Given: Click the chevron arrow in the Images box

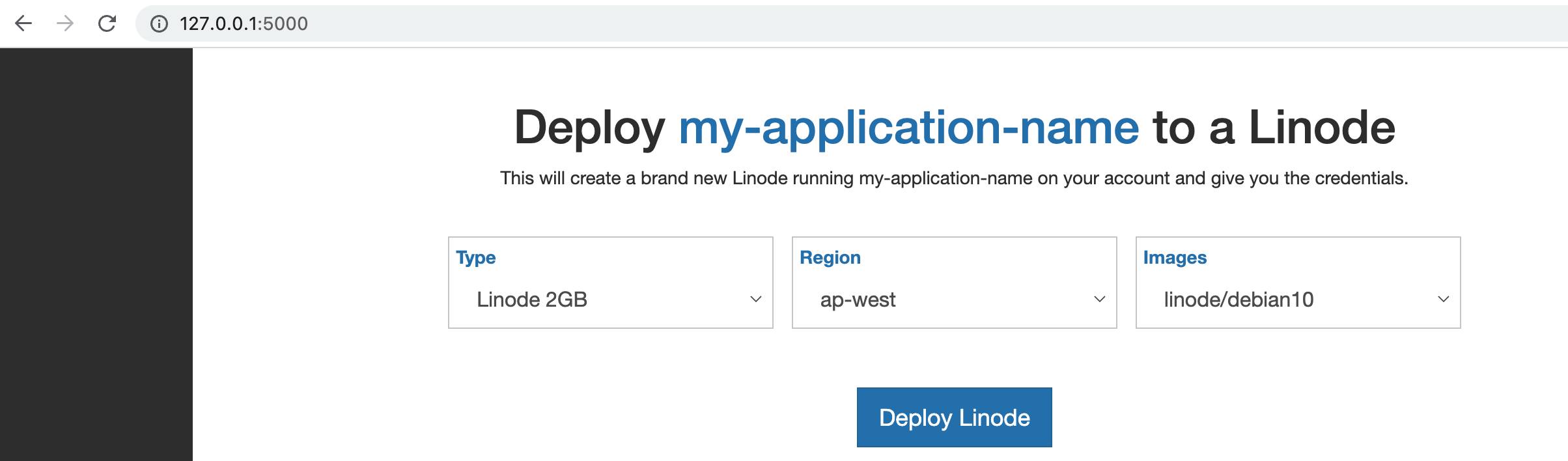Looking at the screenshot, I should 1443,300.
